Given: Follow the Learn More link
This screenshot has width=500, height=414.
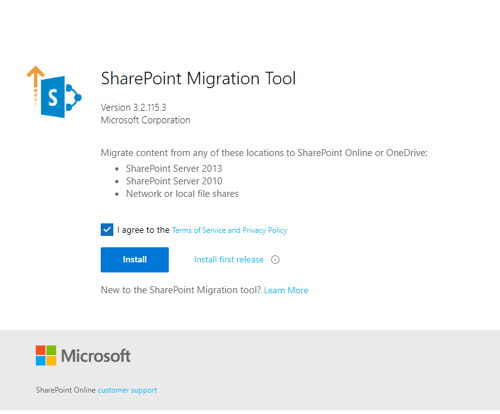Looking at the screenshot, I should pyautogui.click(x=286, y=290).
